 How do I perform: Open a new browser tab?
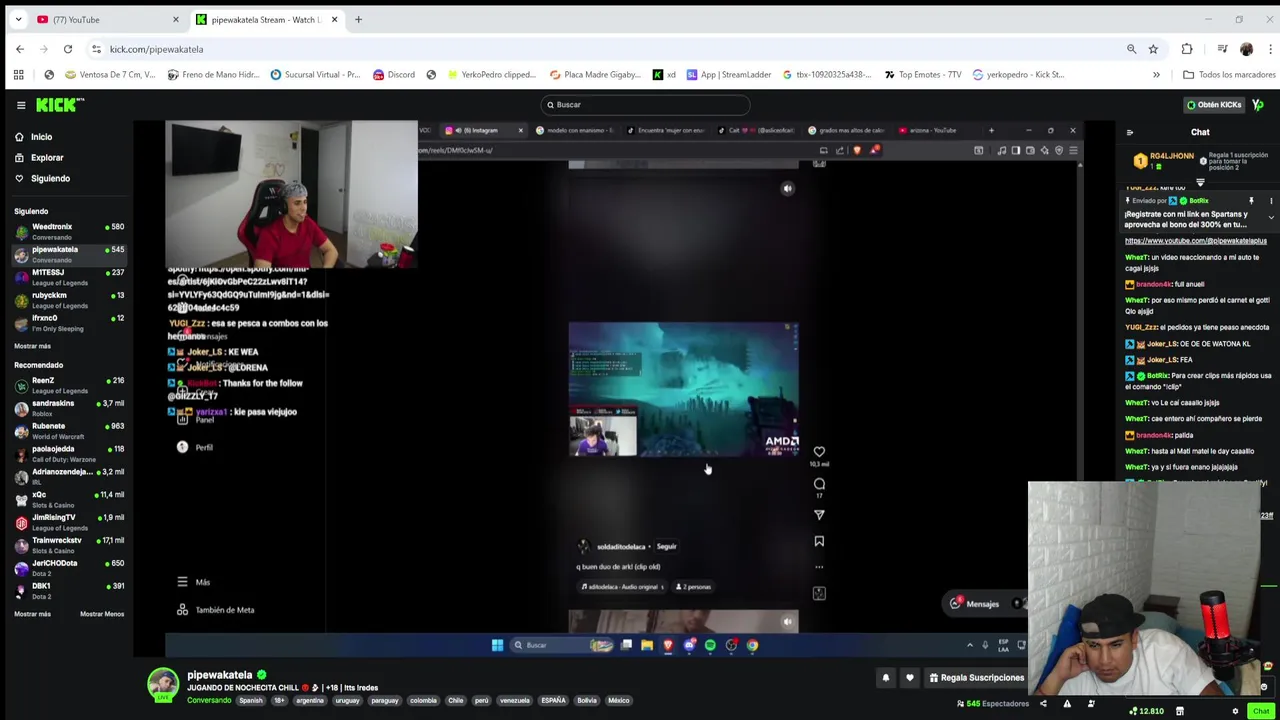tap(358, 19)
